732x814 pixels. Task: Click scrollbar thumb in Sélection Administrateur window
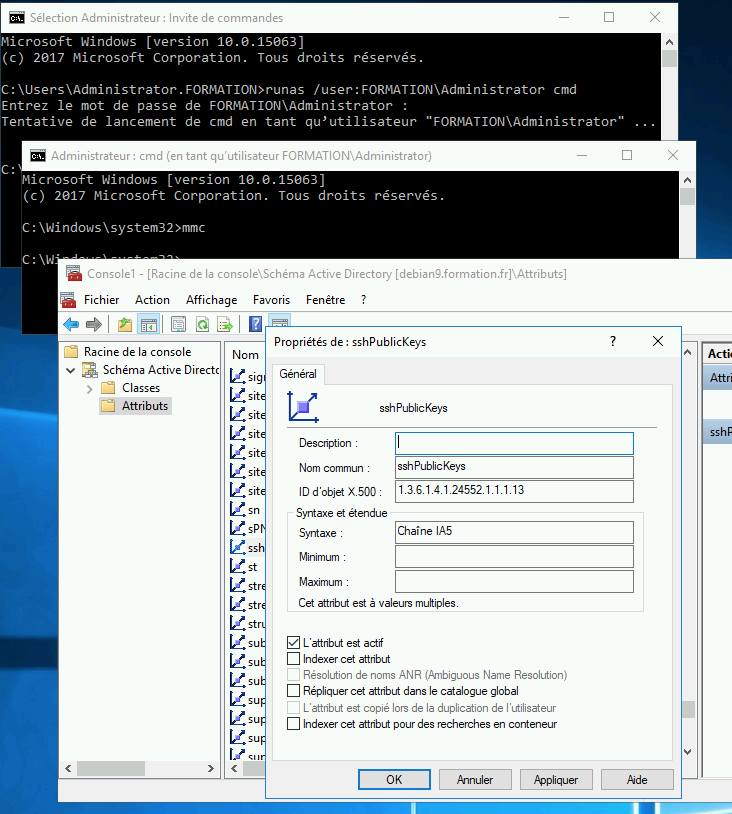pos(669,59)
